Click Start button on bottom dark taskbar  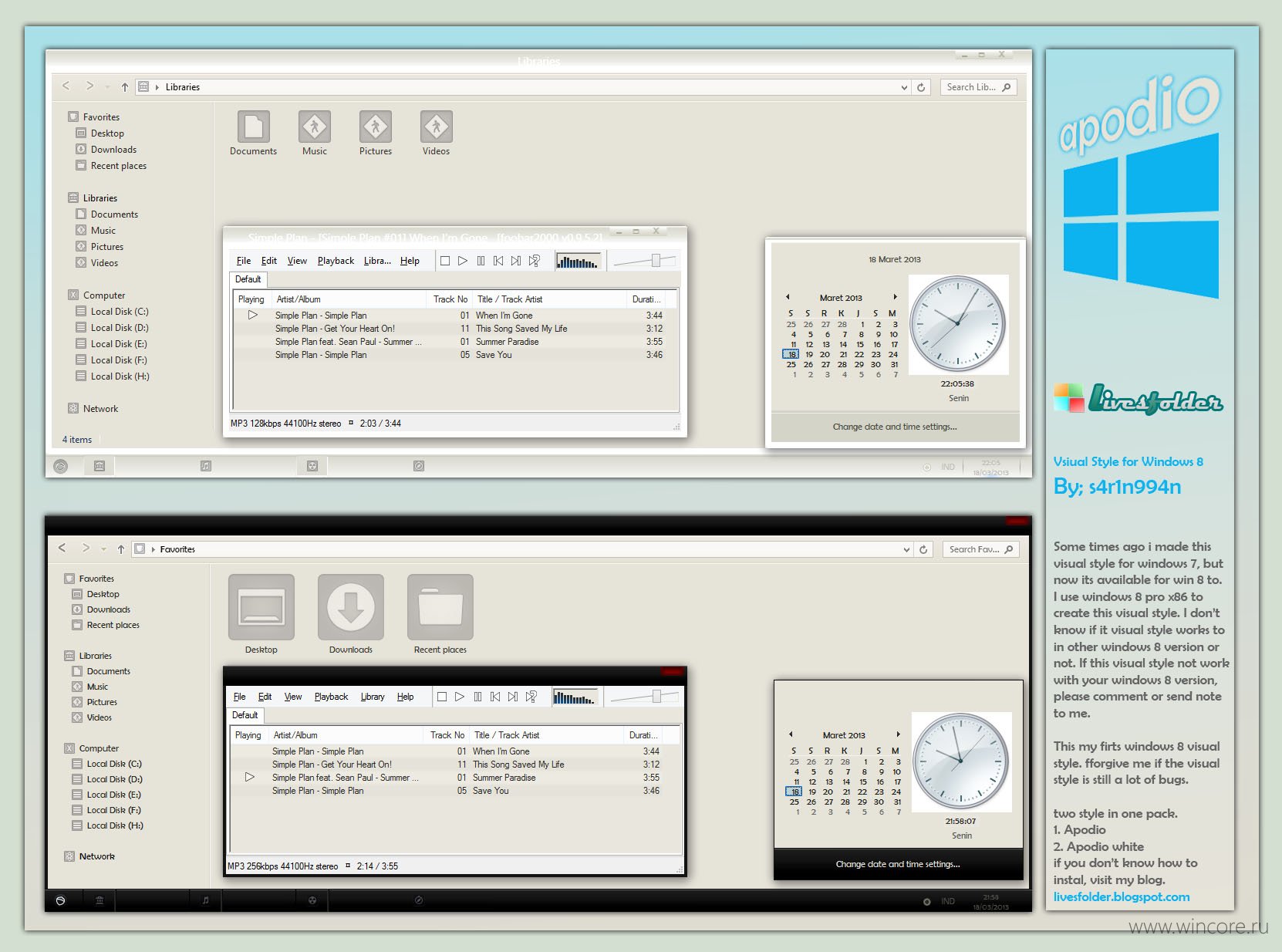(x=61, y=900)
